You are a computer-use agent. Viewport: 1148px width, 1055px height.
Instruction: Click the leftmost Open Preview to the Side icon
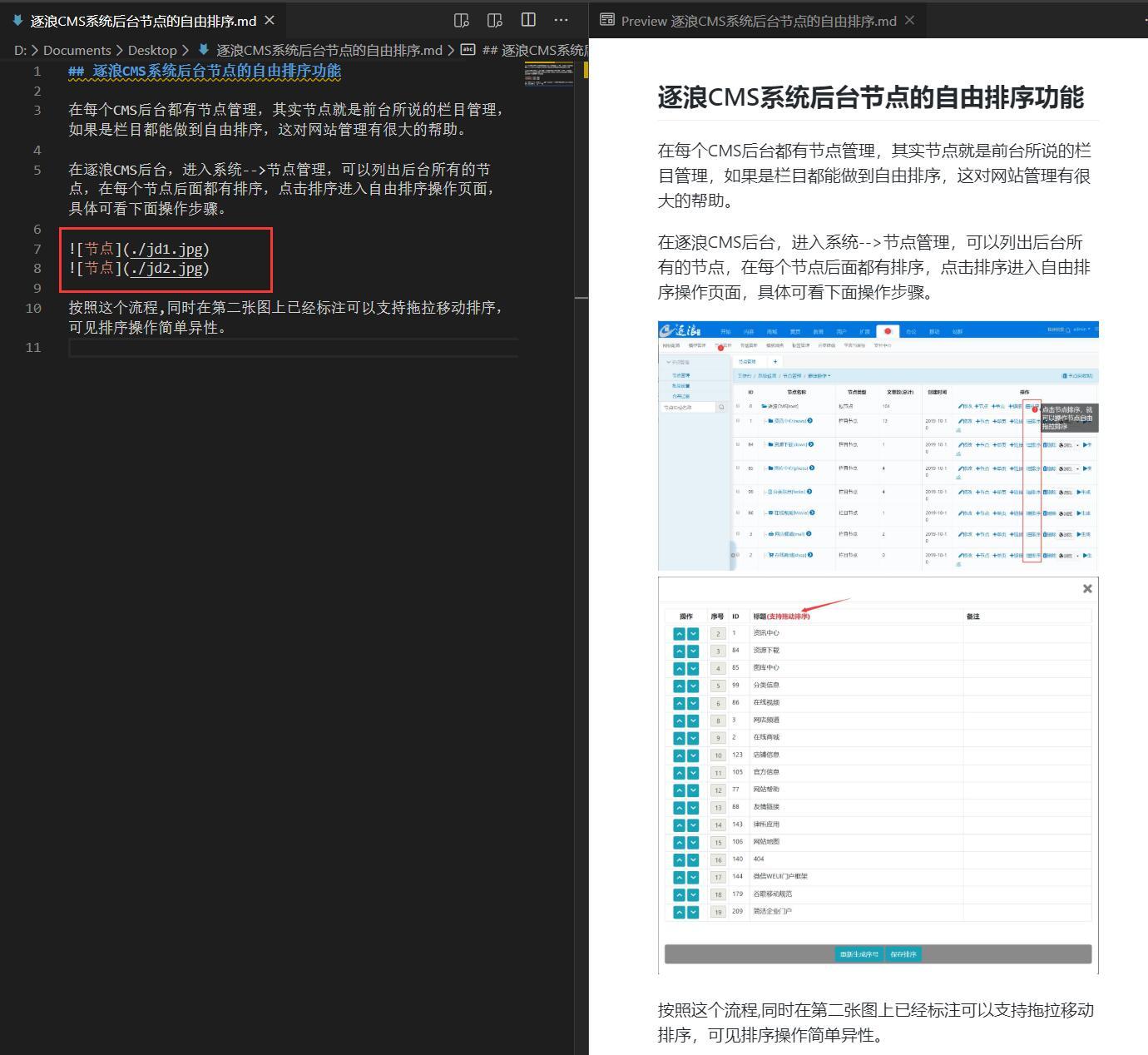click(461, 20)
